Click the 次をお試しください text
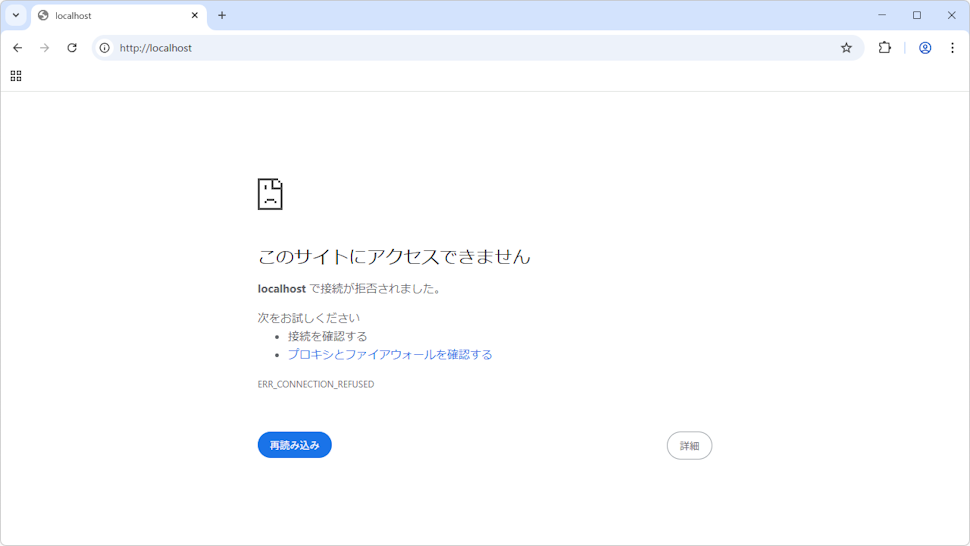The image size is (970, 546). point(308,318)
